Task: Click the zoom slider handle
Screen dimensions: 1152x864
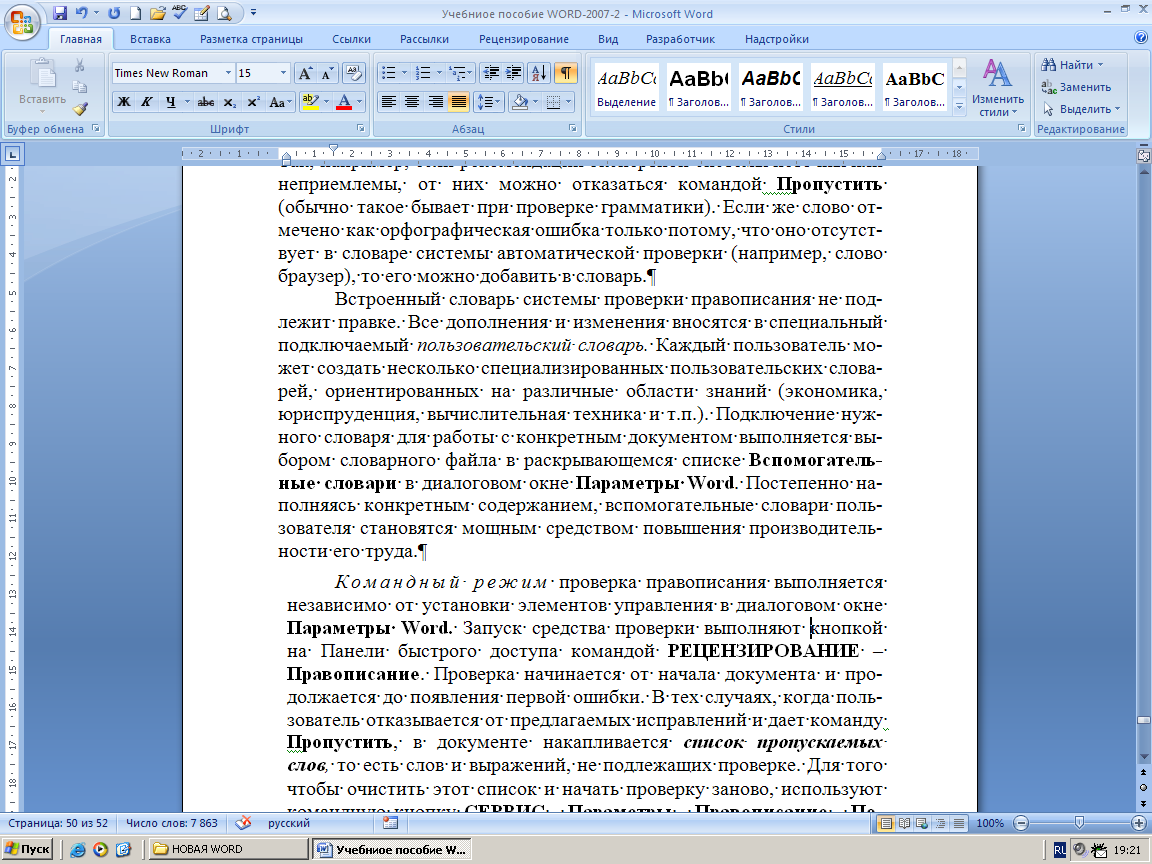Action: 1079,823
